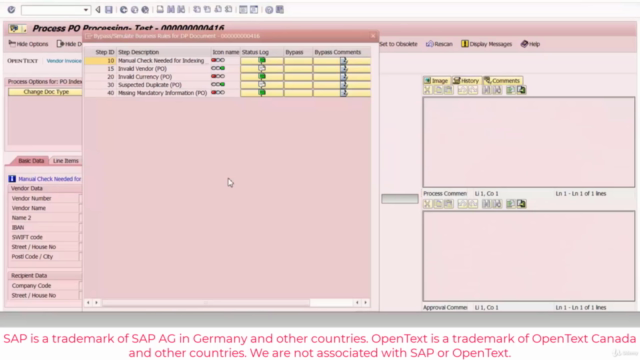Collapse the command field with triangle arrow
Screen dimensions: 640x360
98,9
